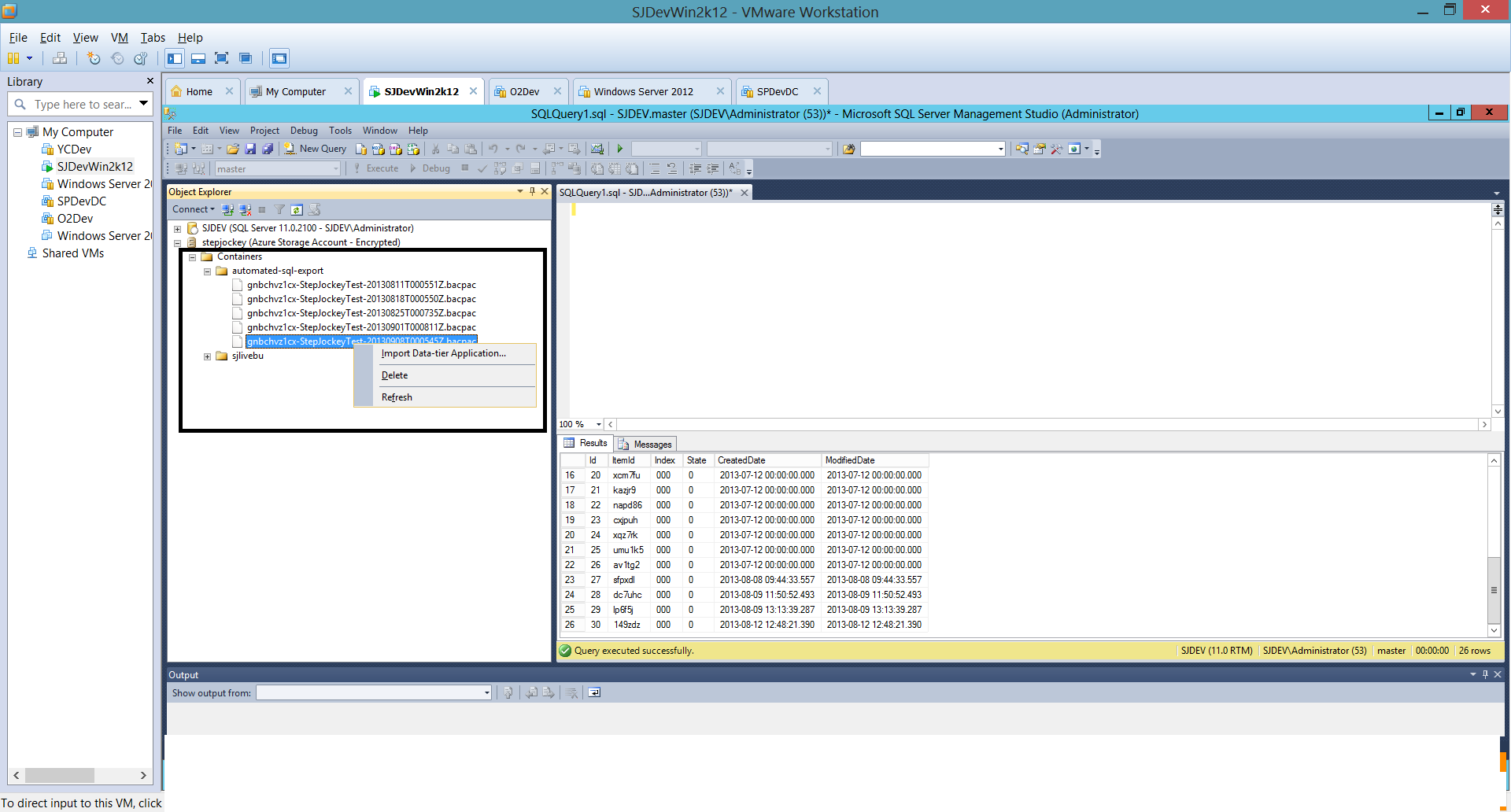The width and height of the screenshot is (1511, 812).
Task: Click the Increase Indent icon
Action: (713, 168)
